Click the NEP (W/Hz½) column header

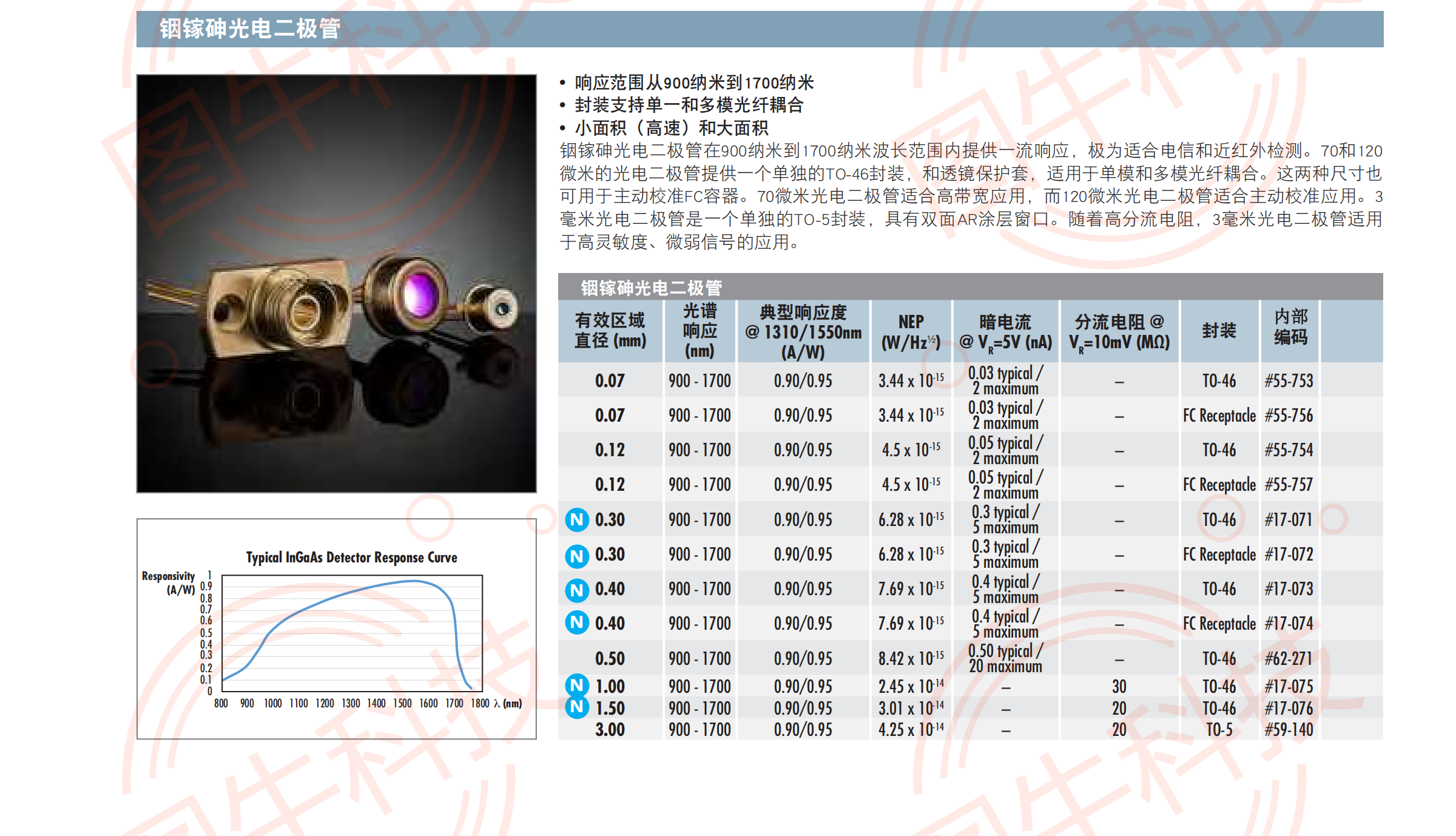pos(911,332)
